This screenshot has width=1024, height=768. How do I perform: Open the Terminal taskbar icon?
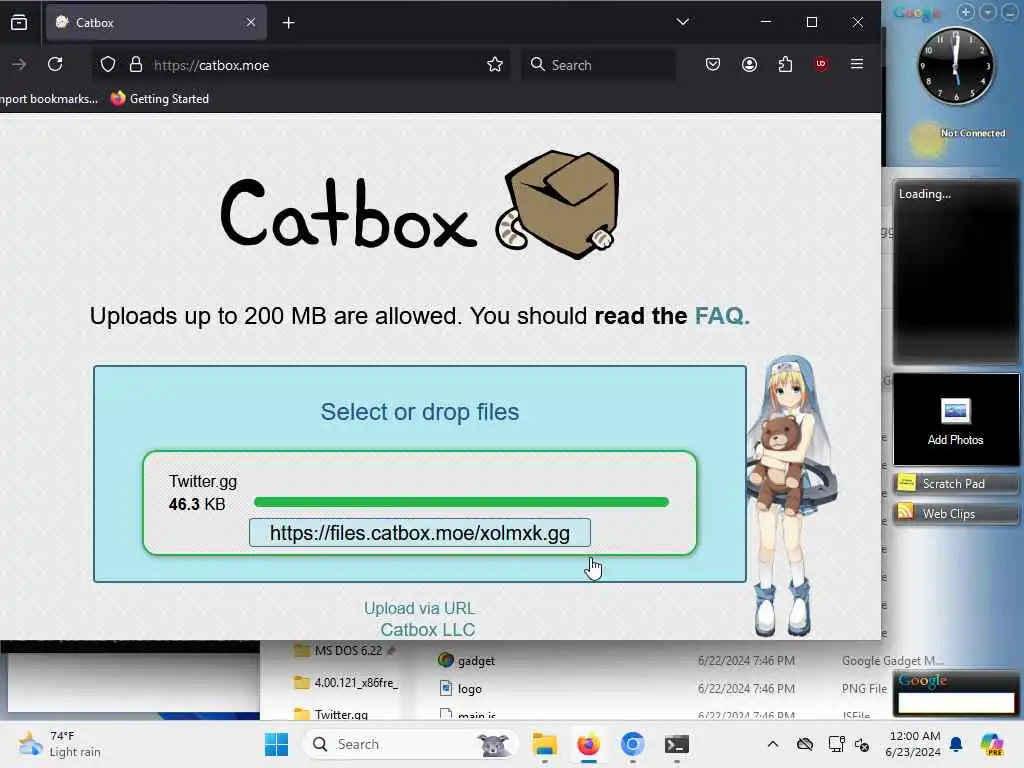pyautogui.click(x=677, y=744)
